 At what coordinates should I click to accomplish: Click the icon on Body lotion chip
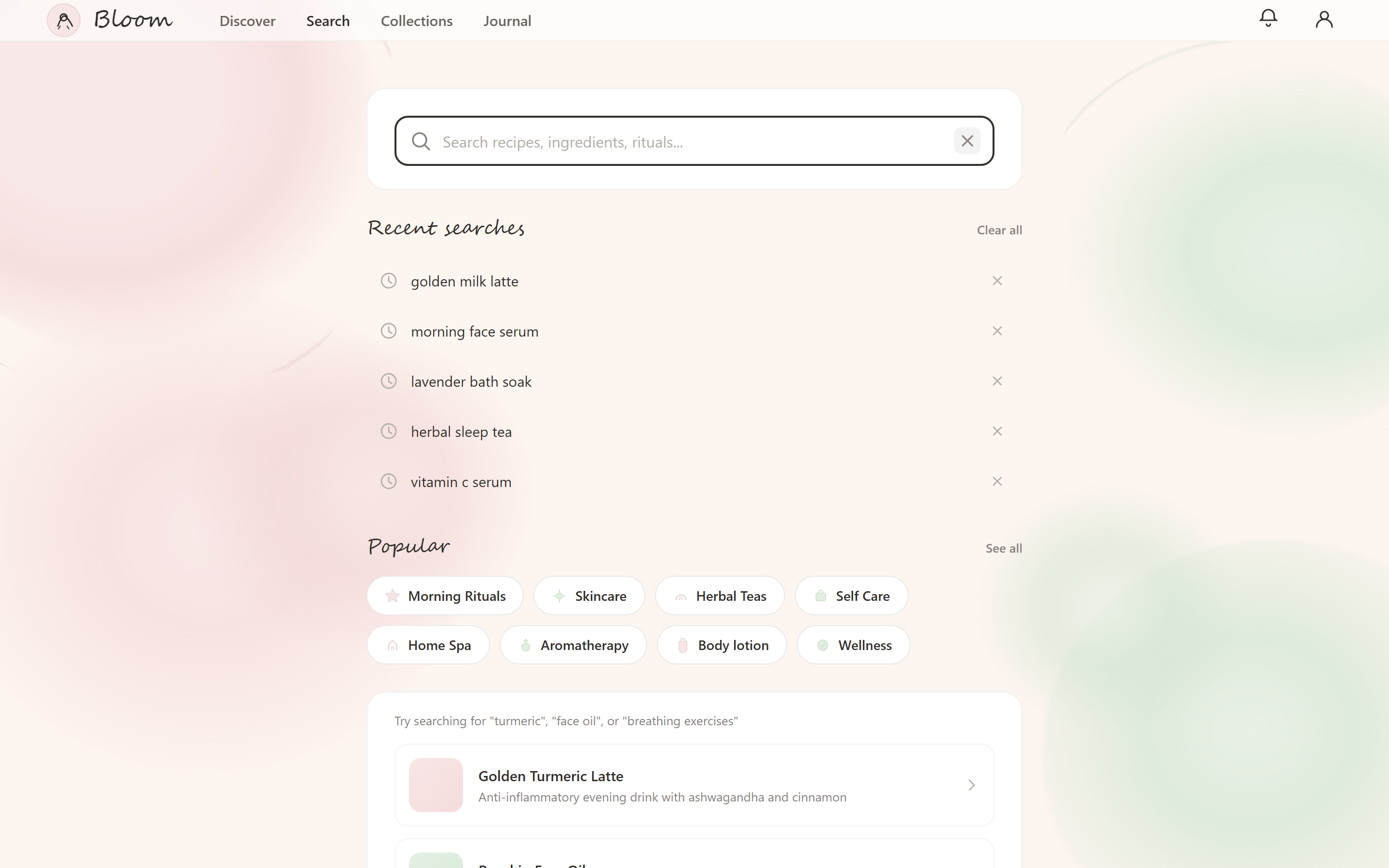click(x=682, y=645)
